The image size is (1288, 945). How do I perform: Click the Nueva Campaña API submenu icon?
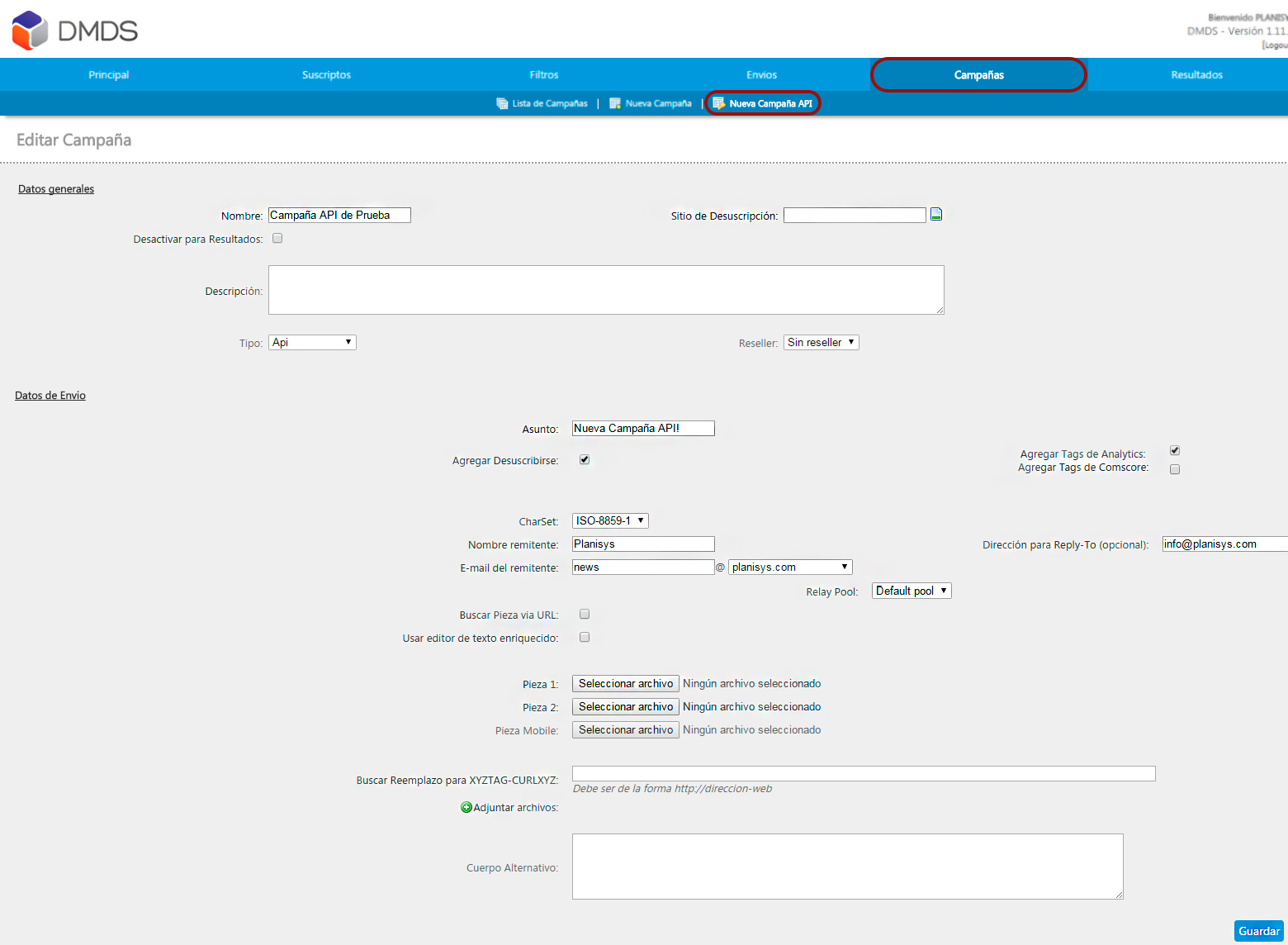click(719, 103)
